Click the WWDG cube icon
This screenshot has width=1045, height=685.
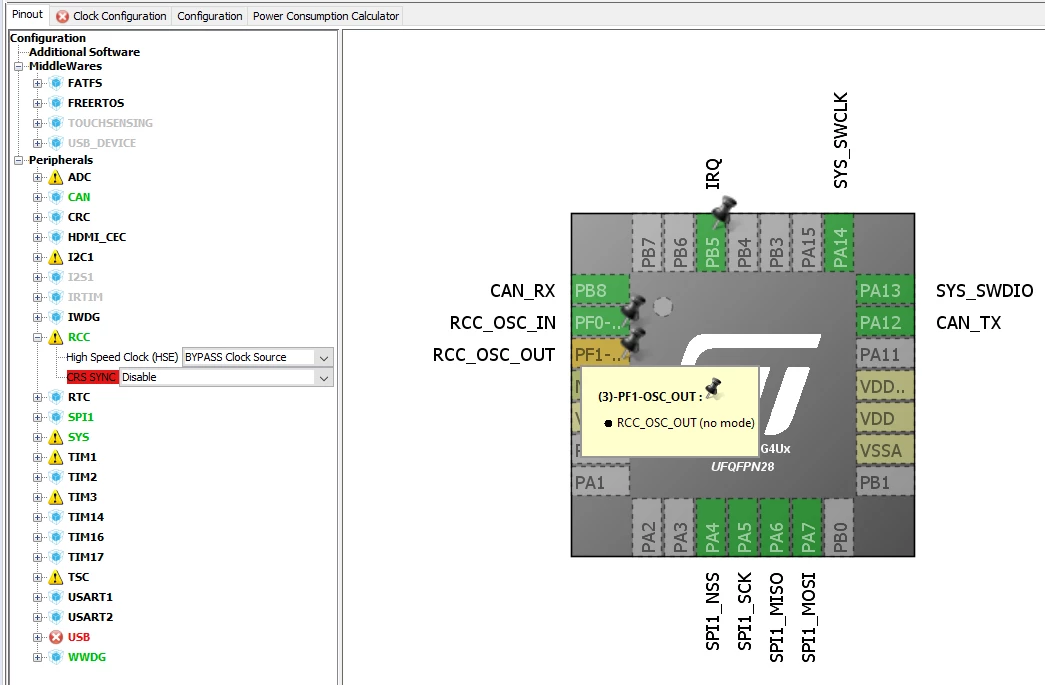pyautogui.click(x=56, y=657)
